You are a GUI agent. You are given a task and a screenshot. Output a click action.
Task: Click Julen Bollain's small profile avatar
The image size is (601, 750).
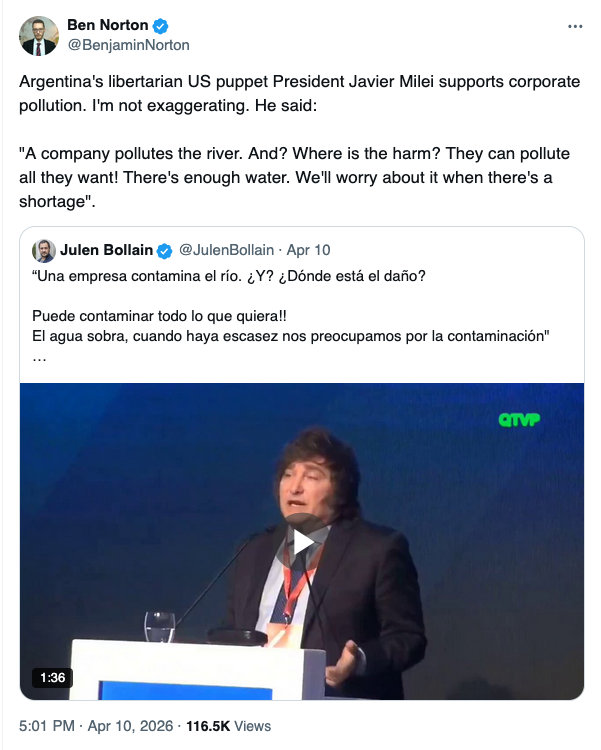(43, 250)
